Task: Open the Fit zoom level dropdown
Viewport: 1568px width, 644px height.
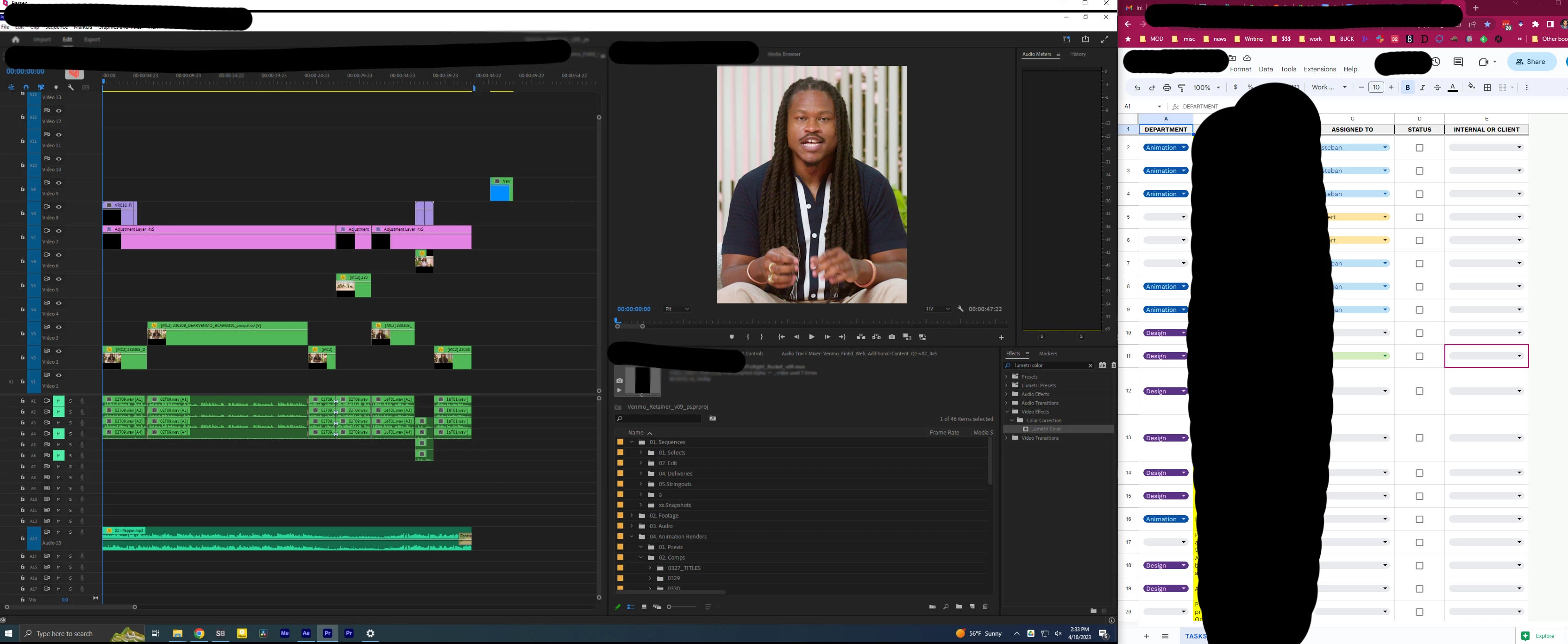Action: pos(677,309)
